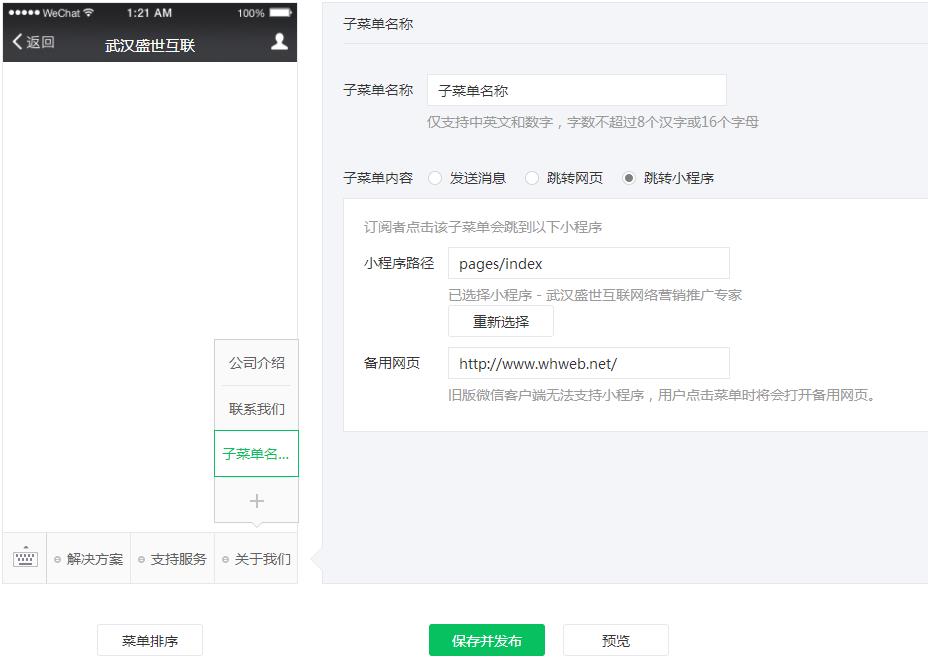Click the WiFi signal icon
This screenshot has height=661, width=928.
(89, 13)
